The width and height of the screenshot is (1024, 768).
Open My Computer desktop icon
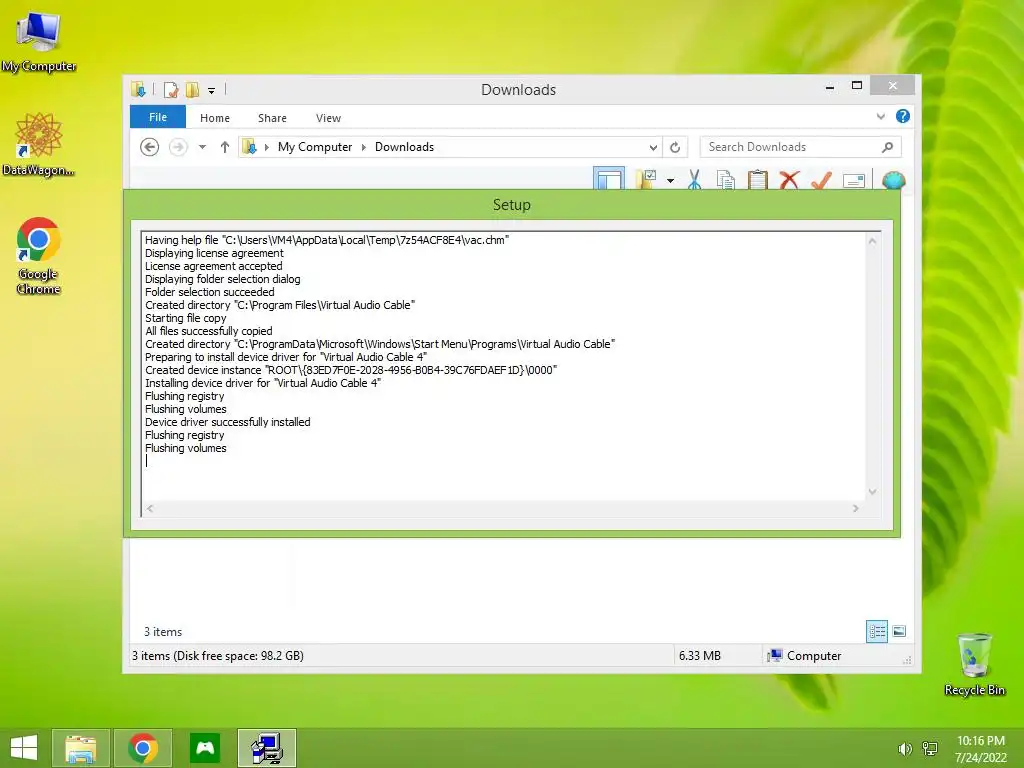[x=39, y=41]
